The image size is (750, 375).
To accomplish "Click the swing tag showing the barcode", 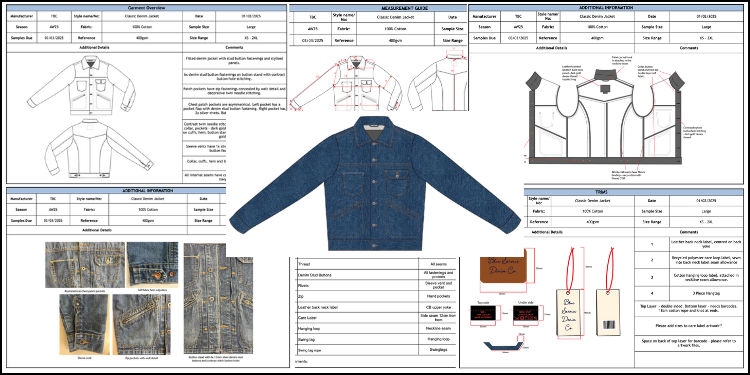I will 607,313.
